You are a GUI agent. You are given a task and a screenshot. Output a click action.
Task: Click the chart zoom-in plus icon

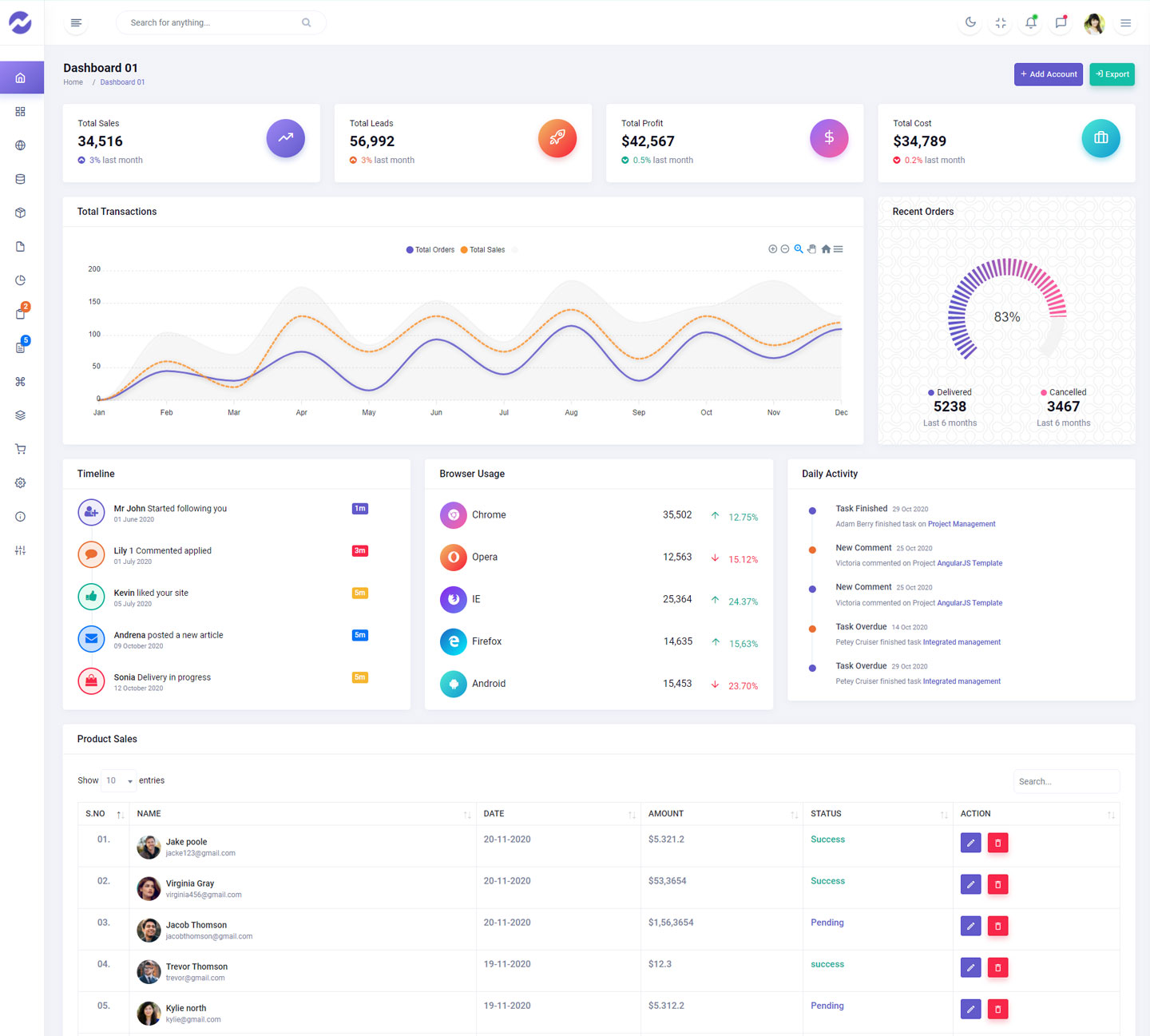[x=772, y=249]
